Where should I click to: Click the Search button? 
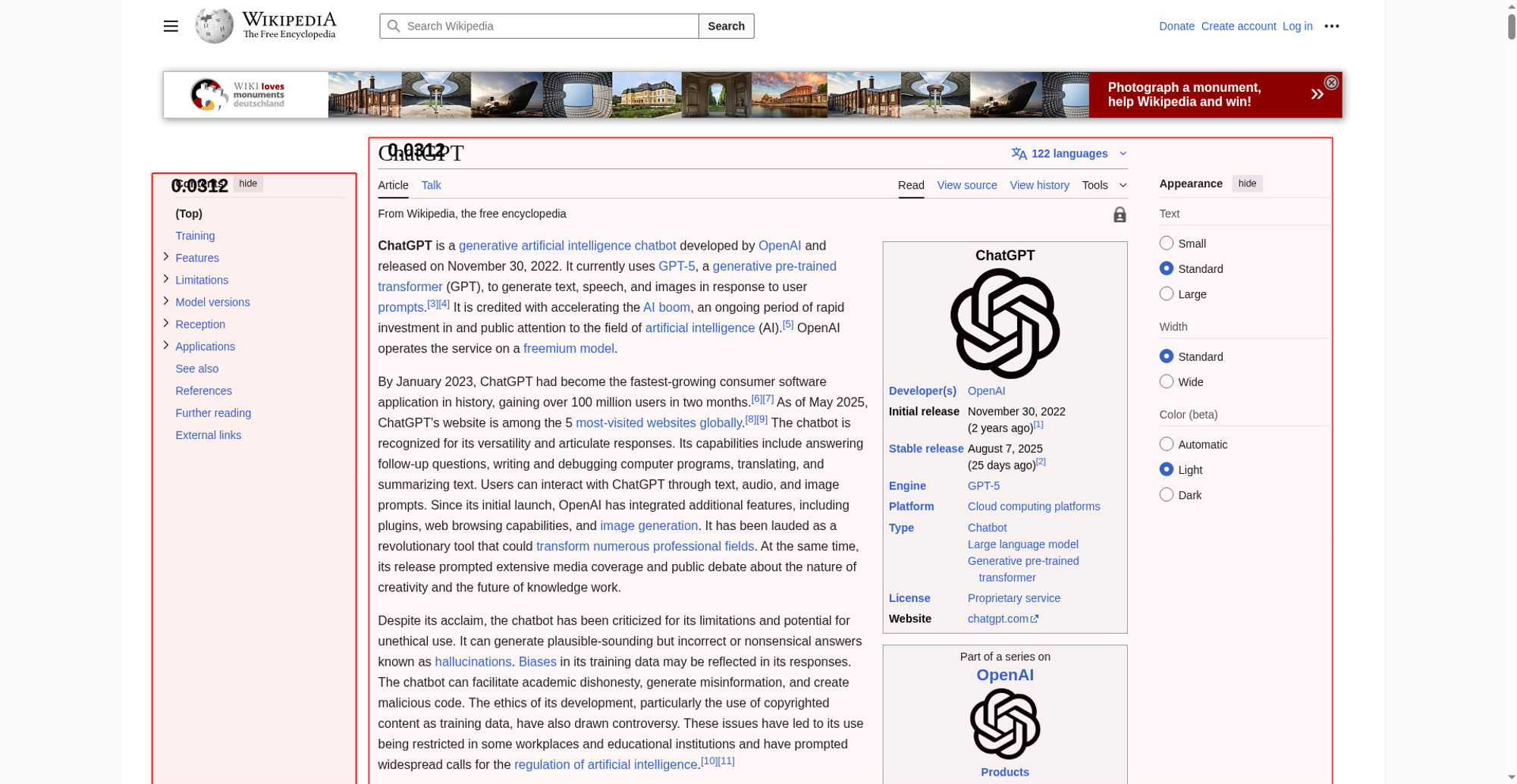726,26
